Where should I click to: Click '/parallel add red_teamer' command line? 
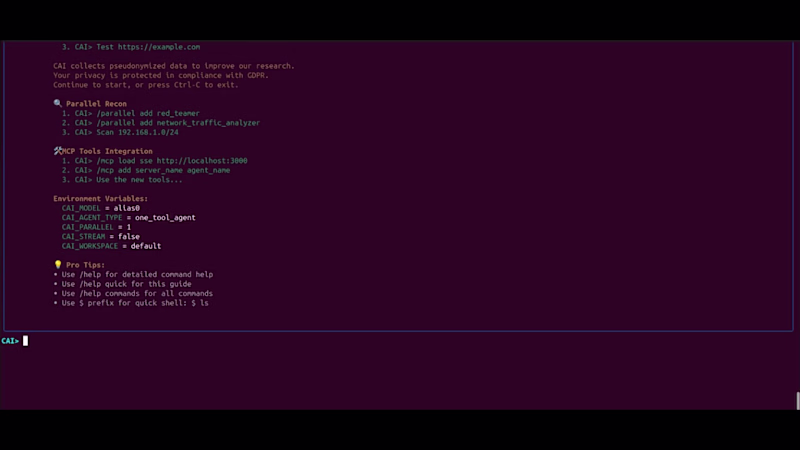pyautogui.click(x=131, y=113)
